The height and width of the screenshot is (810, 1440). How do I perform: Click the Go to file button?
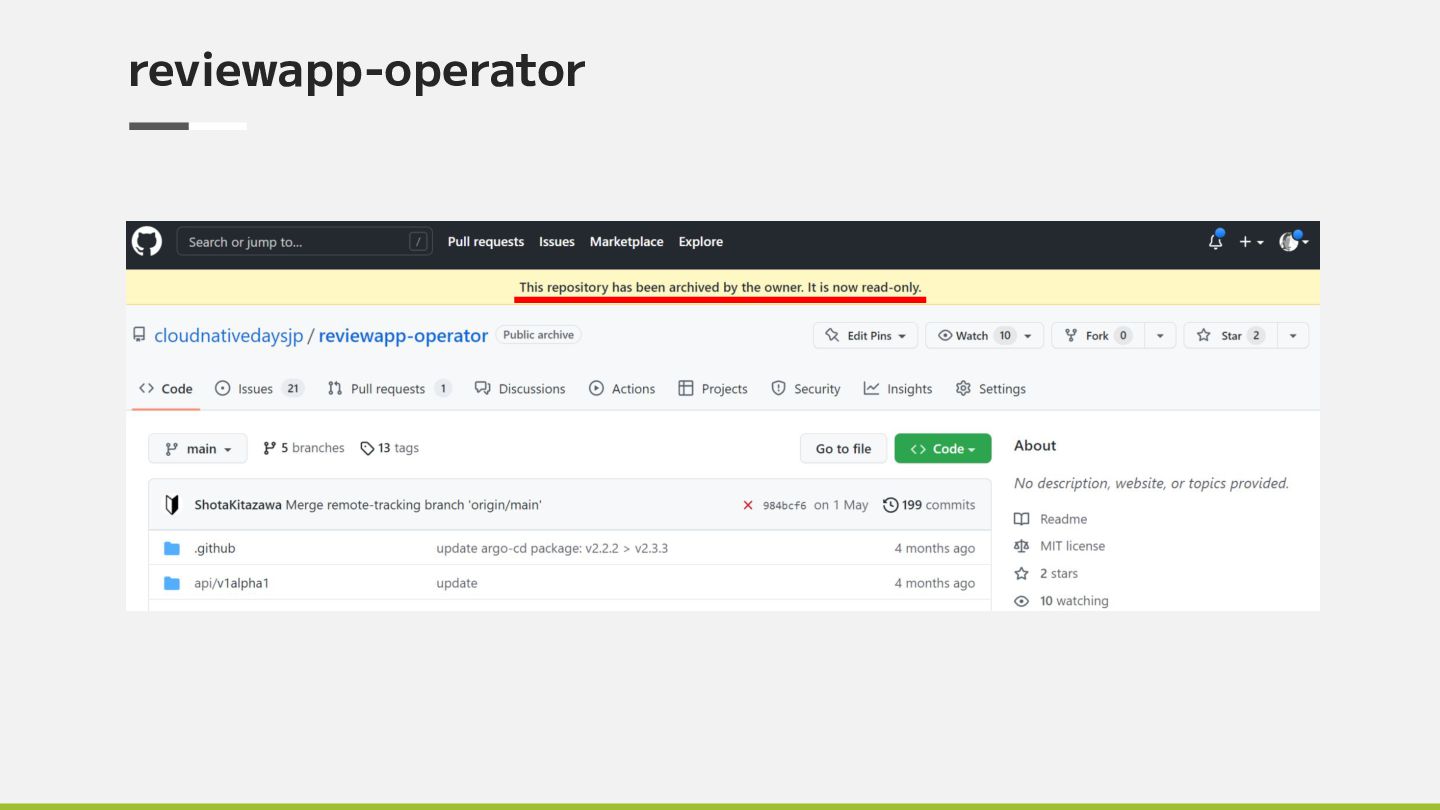click(x=843, y=449)
